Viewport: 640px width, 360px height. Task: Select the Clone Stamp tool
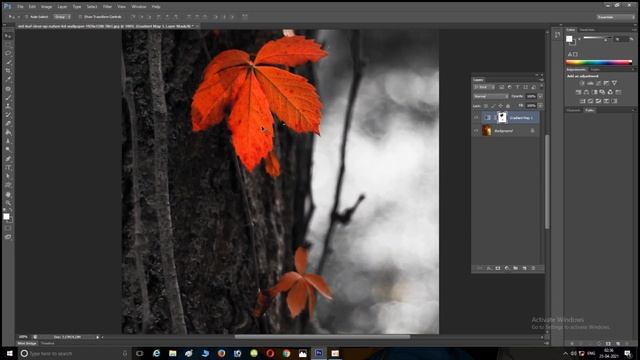click(x=8, y=106)
